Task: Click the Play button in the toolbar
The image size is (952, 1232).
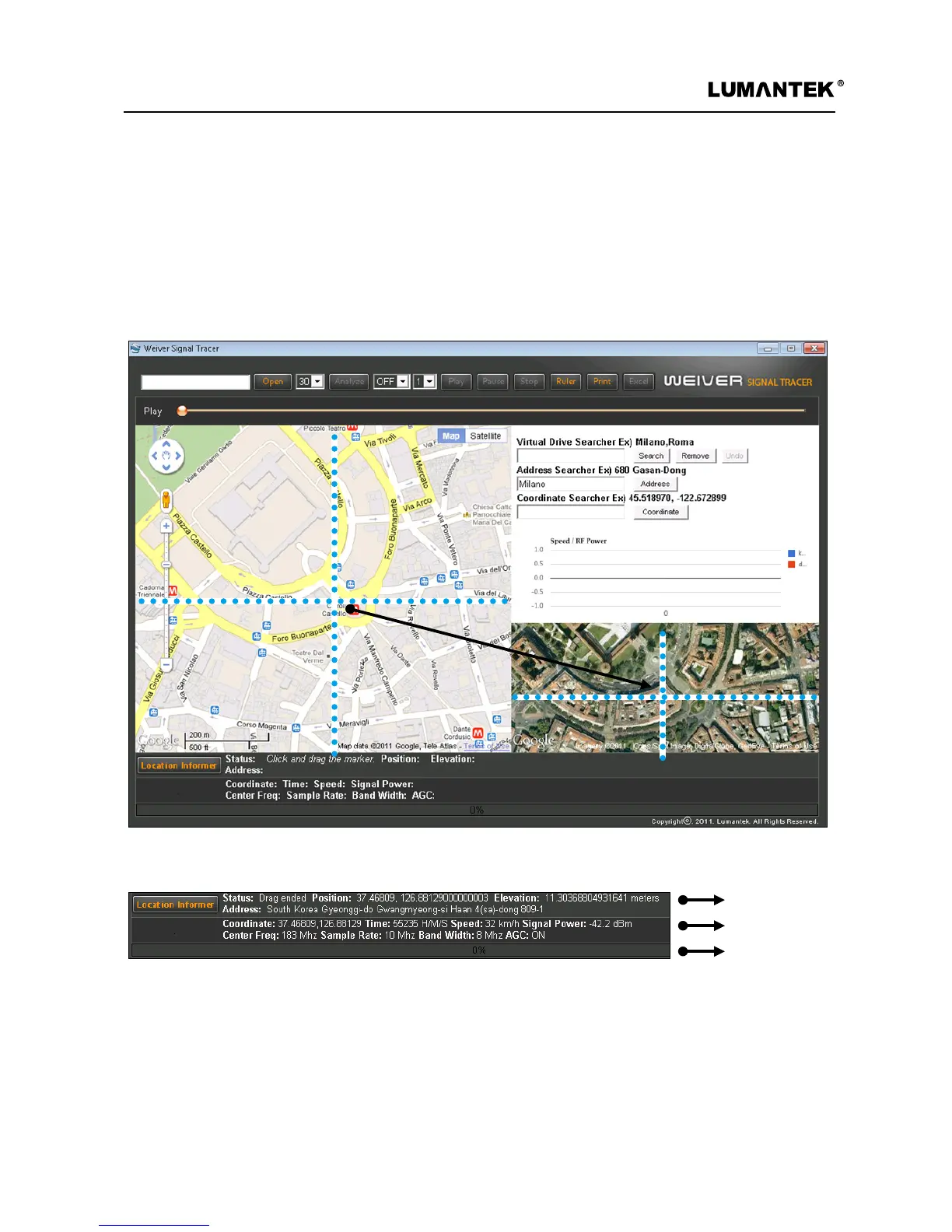Action: click(457, 382)
